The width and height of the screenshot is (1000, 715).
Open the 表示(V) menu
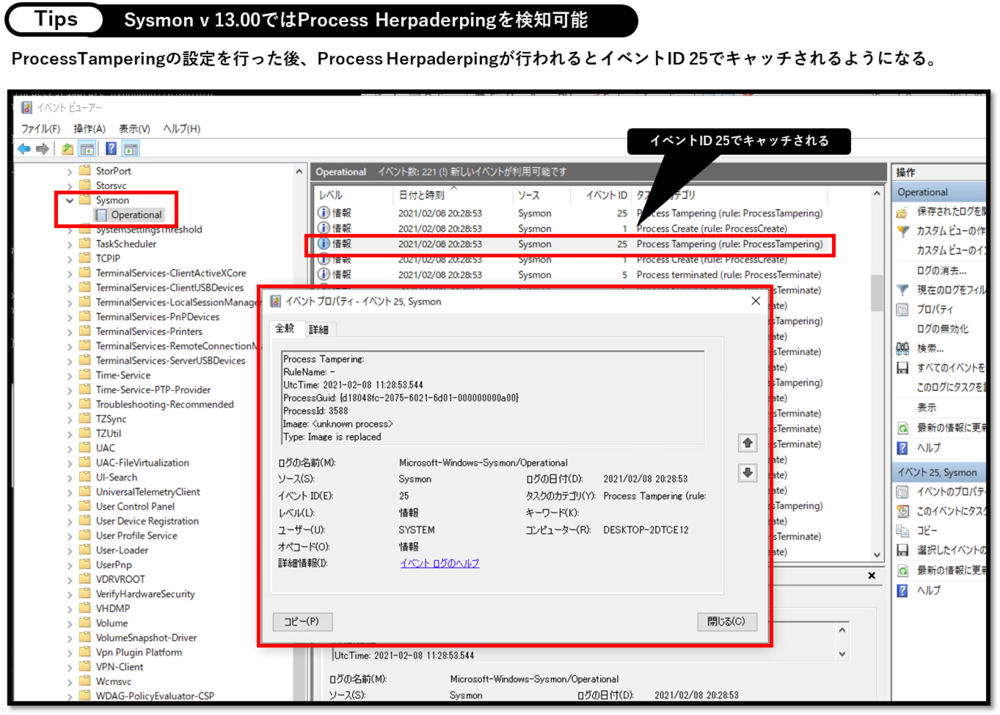coord(134,129)
